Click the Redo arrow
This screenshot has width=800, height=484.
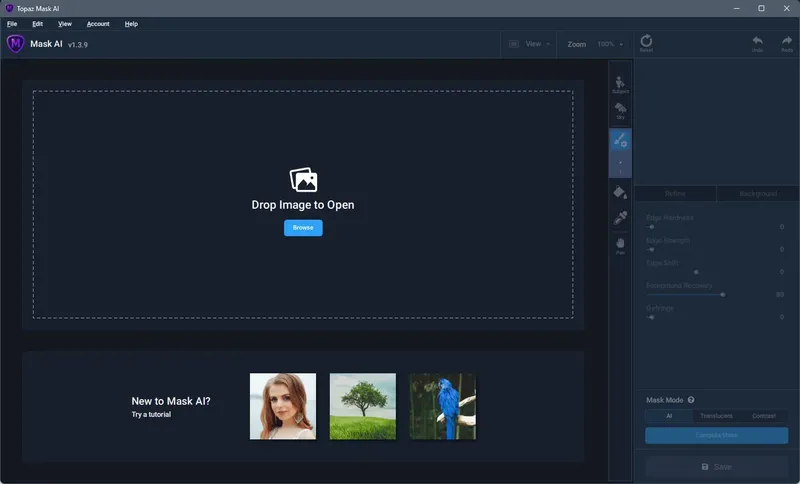click(787, 43)
